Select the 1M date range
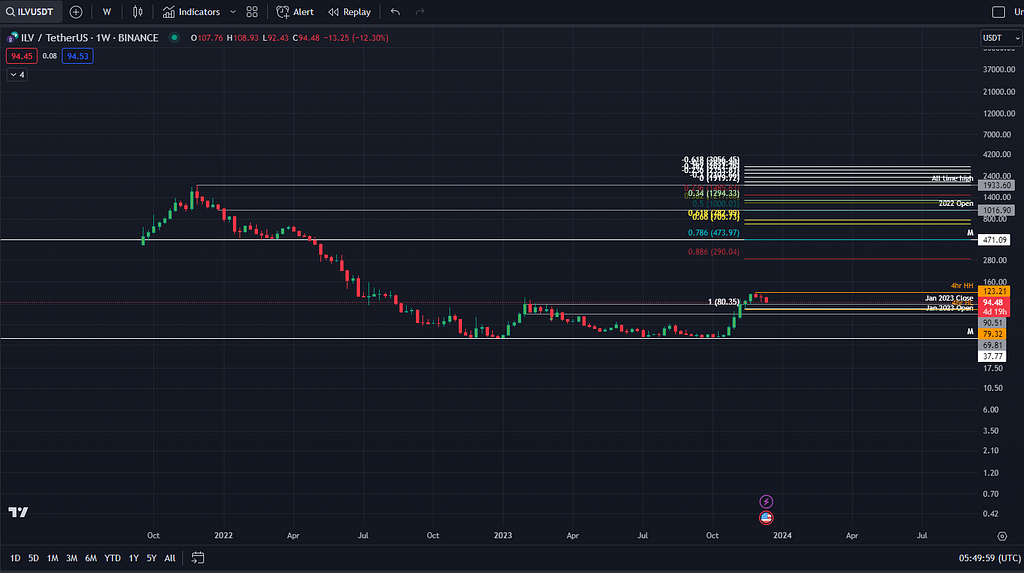 pos(52,558)
